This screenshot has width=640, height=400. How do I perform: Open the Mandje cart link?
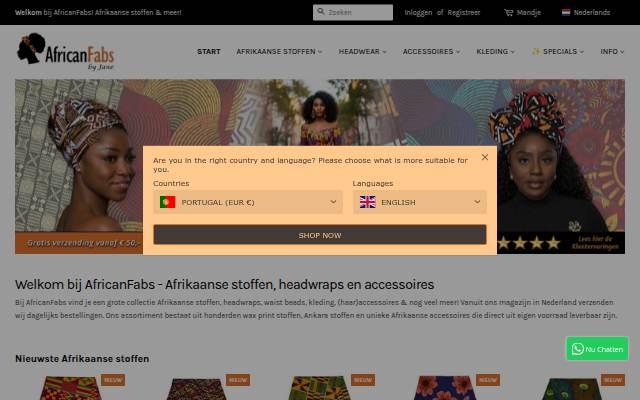tap(522, 13)
